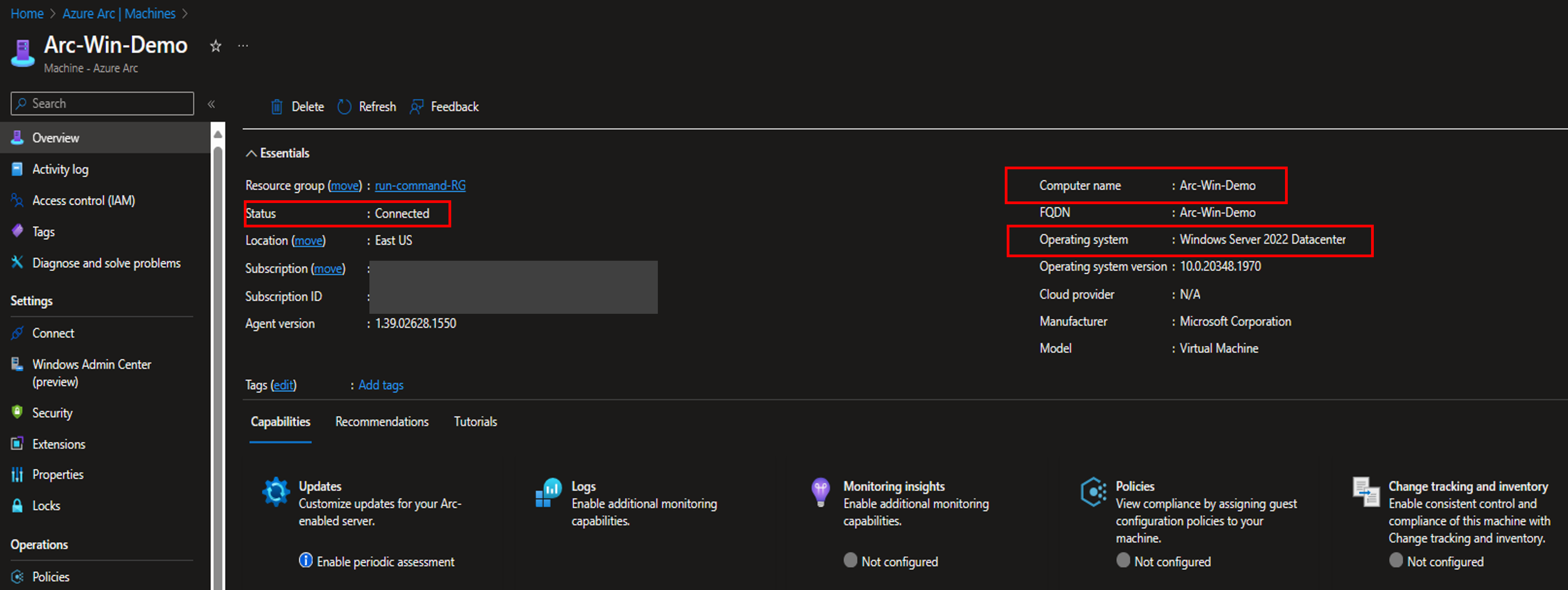The image size is (1568, 590).
Task: Collapse the Essentials section chevron
Action: tap(251, 153)
